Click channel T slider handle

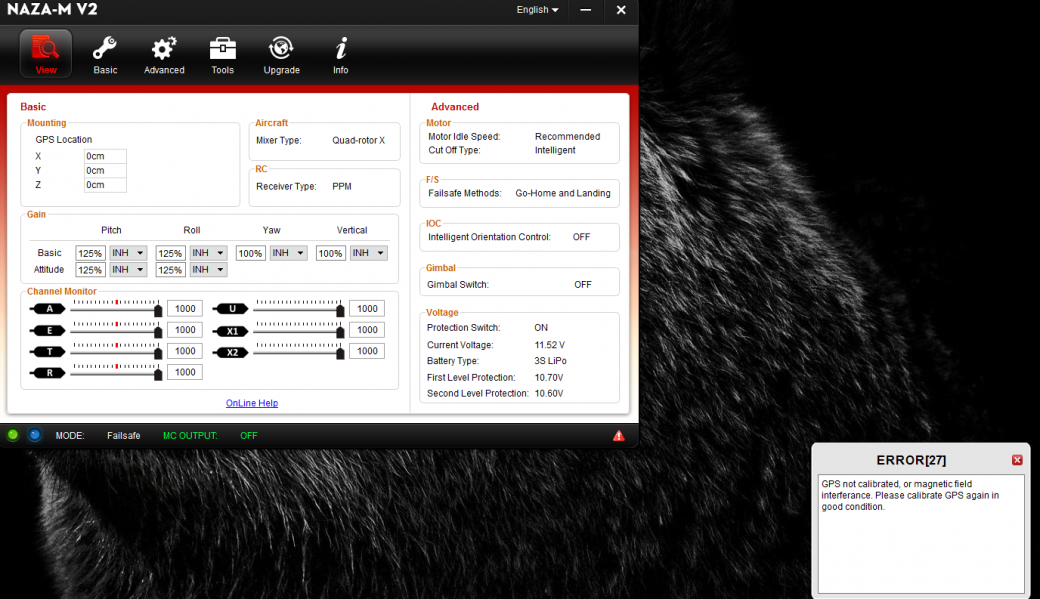pyautogui.click(x=158, y=354)
